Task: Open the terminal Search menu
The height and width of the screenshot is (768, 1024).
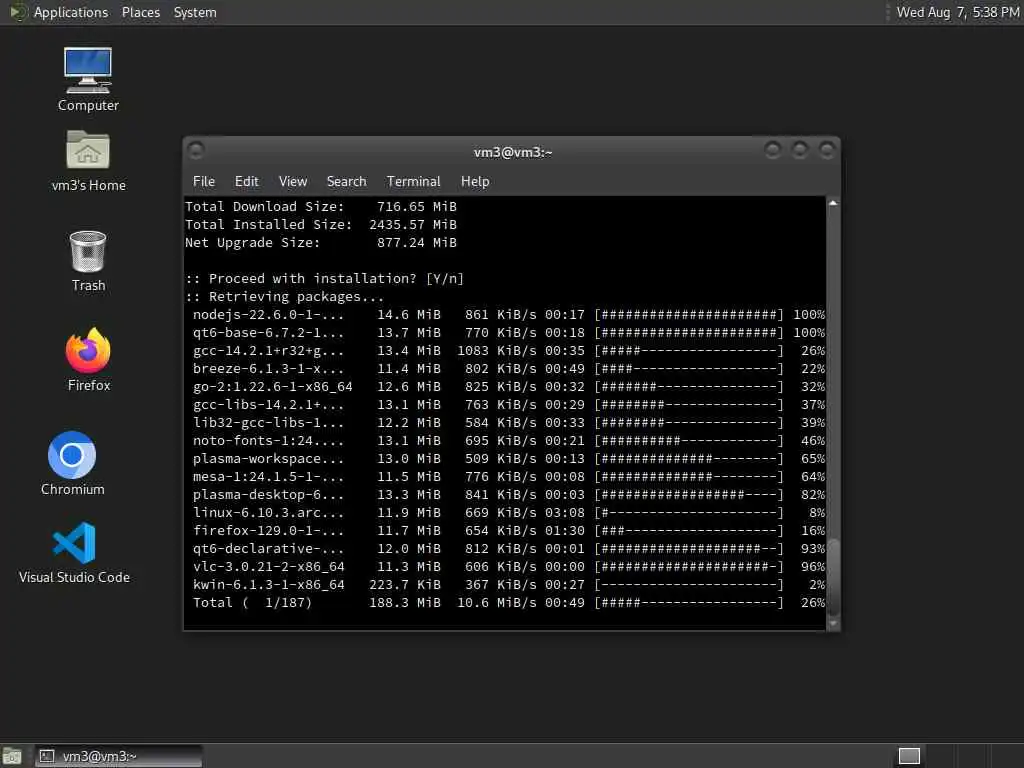Action: click(346, 182)
